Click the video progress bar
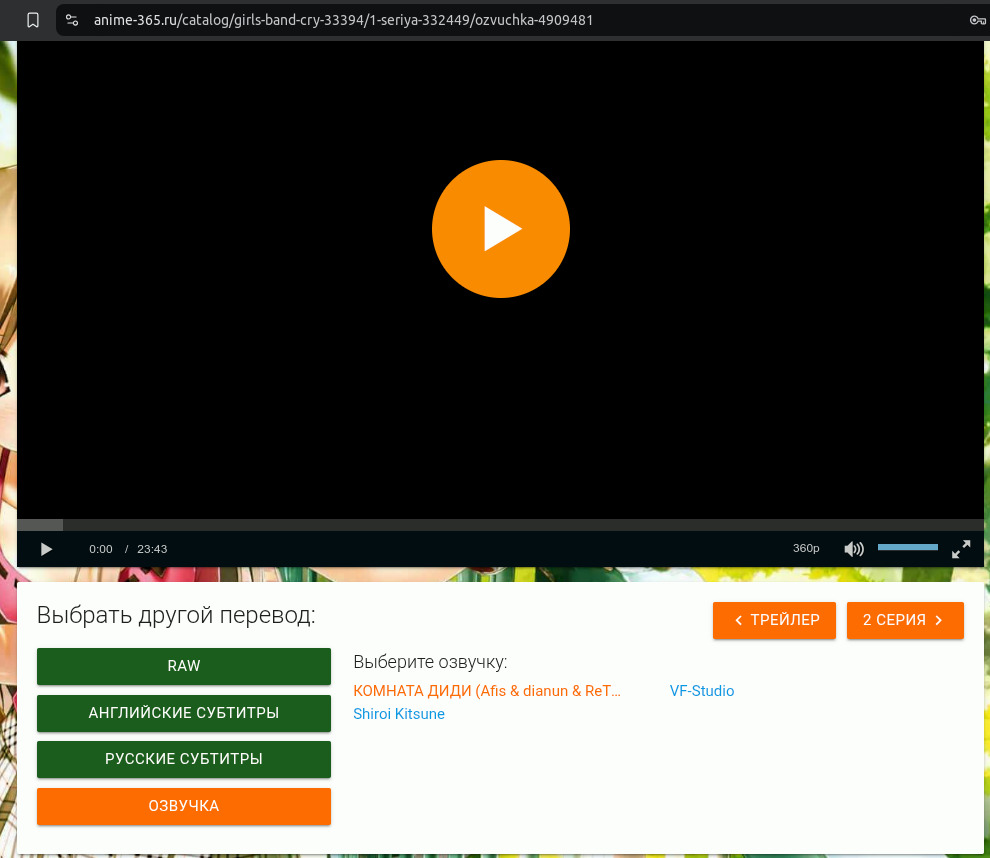The height and width of the screenshot is (858, 990). (500, 525)
